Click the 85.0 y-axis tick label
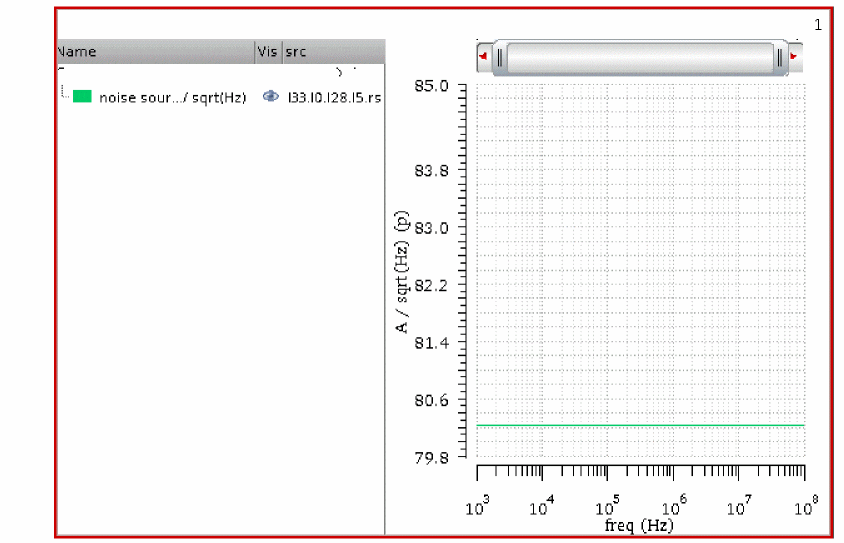The width and height of the screenshot is (844, 543). coord(431,86)
